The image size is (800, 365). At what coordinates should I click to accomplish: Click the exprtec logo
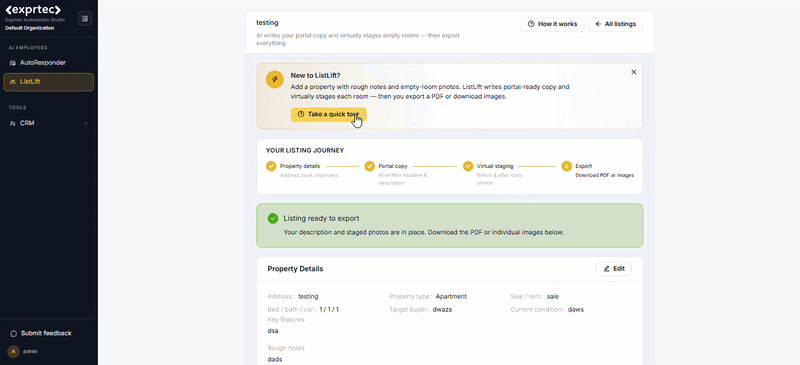click(33, 10)
